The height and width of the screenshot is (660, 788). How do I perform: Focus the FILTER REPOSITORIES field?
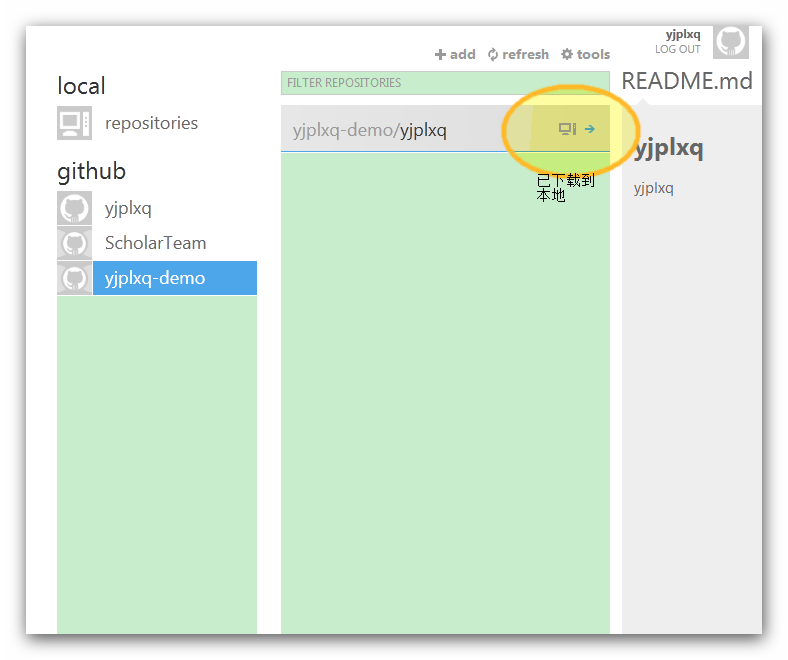click(445, 83)
